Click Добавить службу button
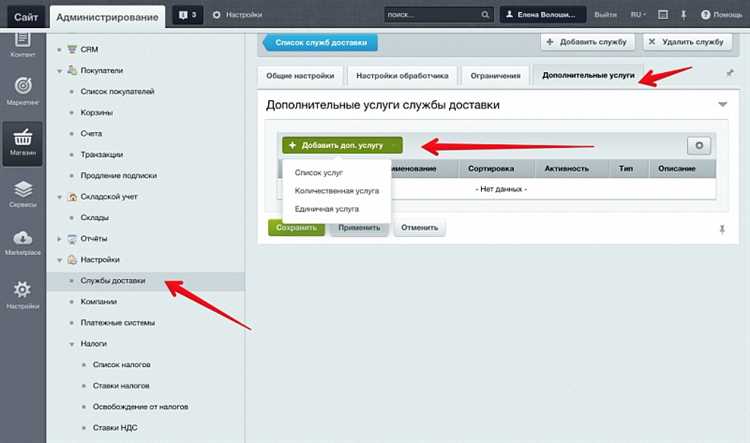The image size is (750, 443). click(x=587, y=42)
